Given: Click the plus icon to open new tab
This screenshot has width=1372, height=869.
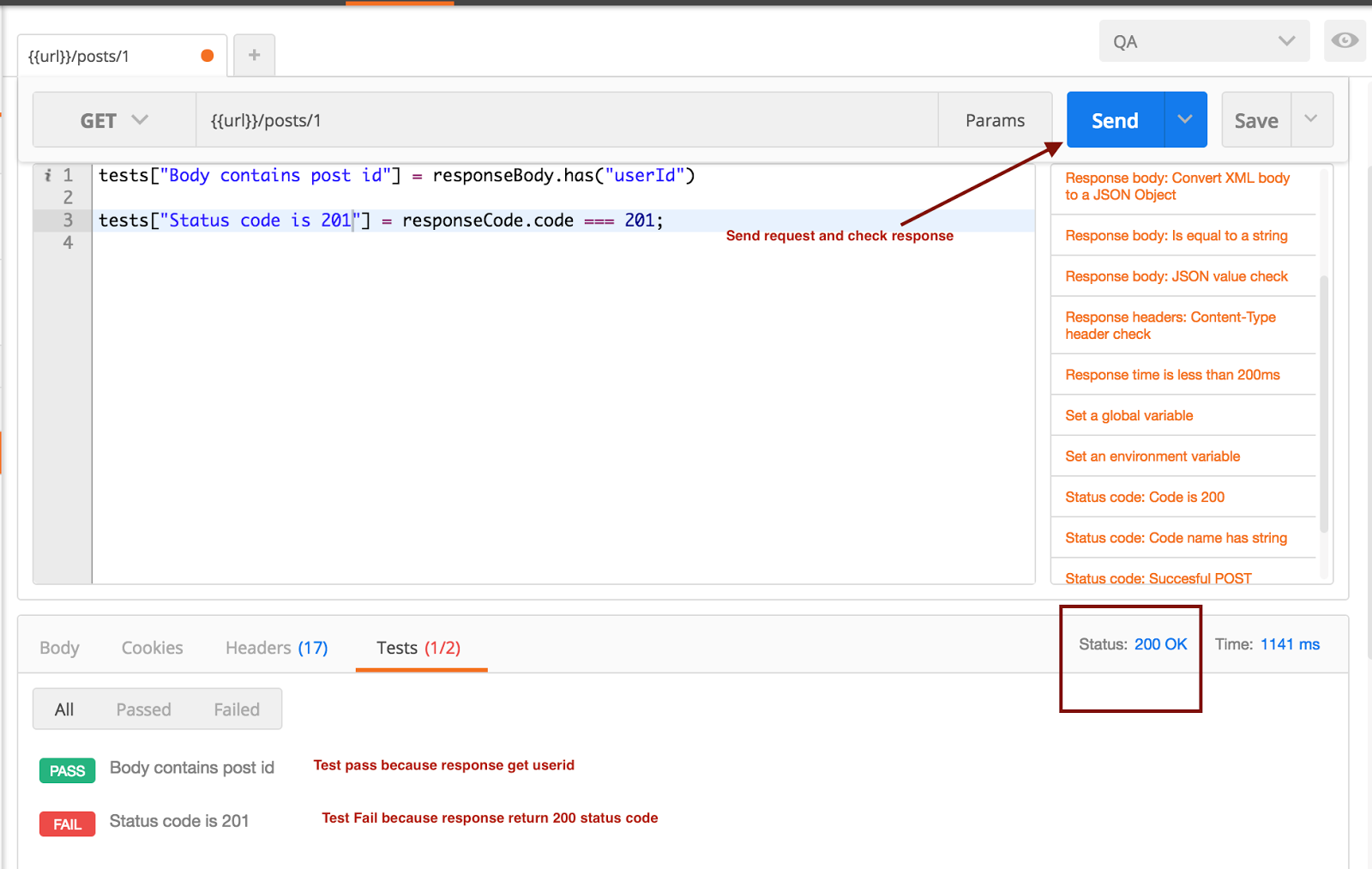Looking at the screenshot, I should coord(254,54).
